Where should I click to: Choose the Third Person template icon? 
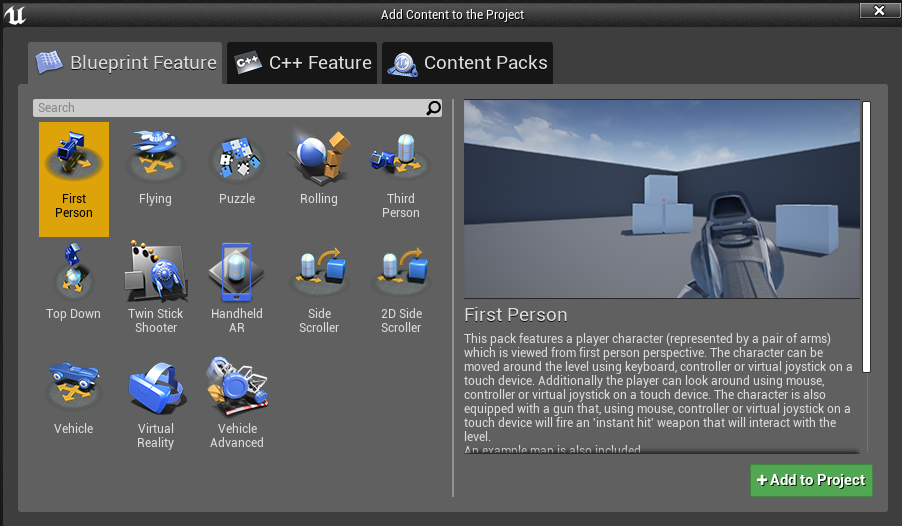(400, 155)
